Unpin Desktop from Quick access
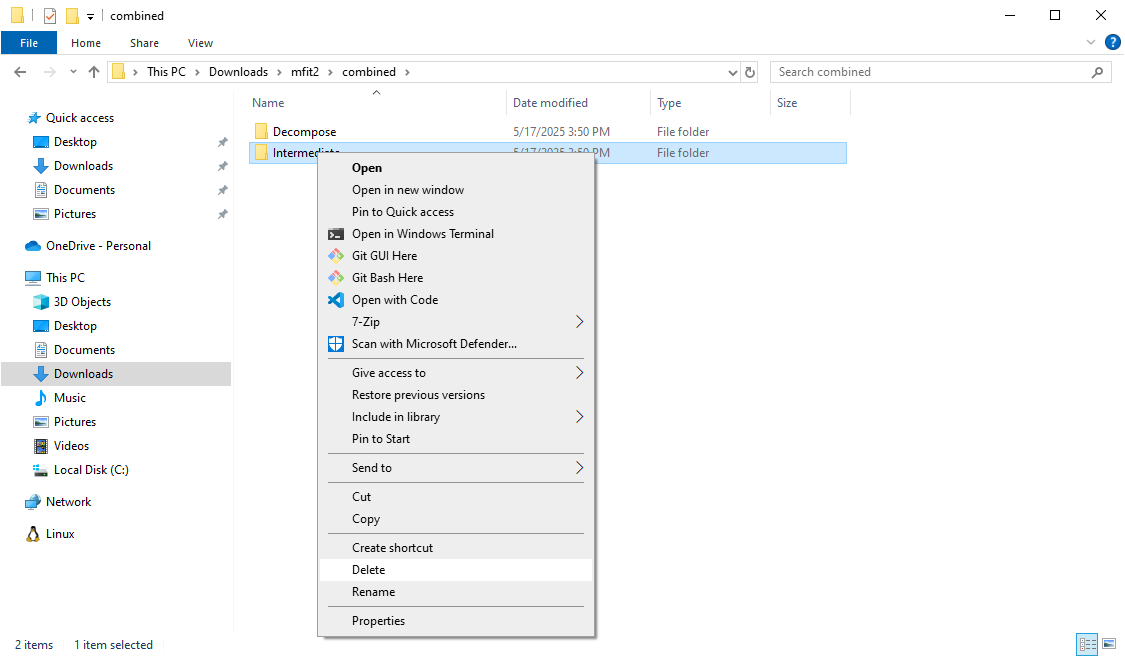Screen dimensions: 1125x657 222,141
